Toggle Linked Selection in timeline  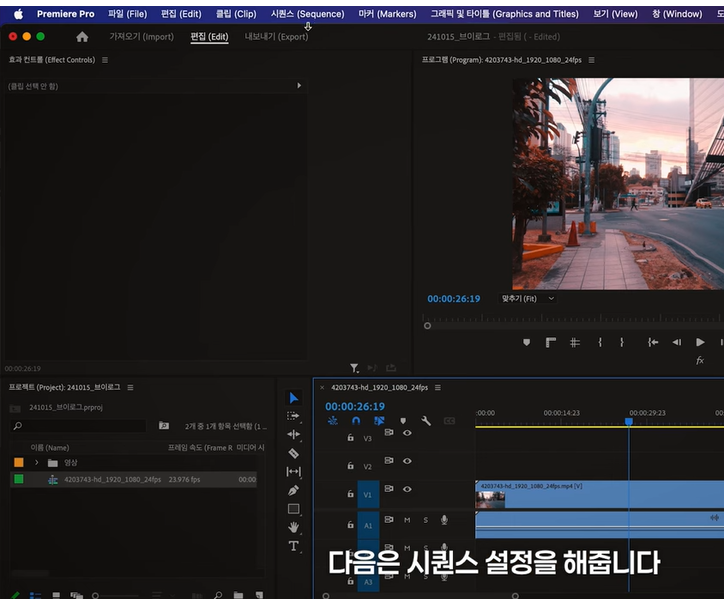(x=379, y=421)
